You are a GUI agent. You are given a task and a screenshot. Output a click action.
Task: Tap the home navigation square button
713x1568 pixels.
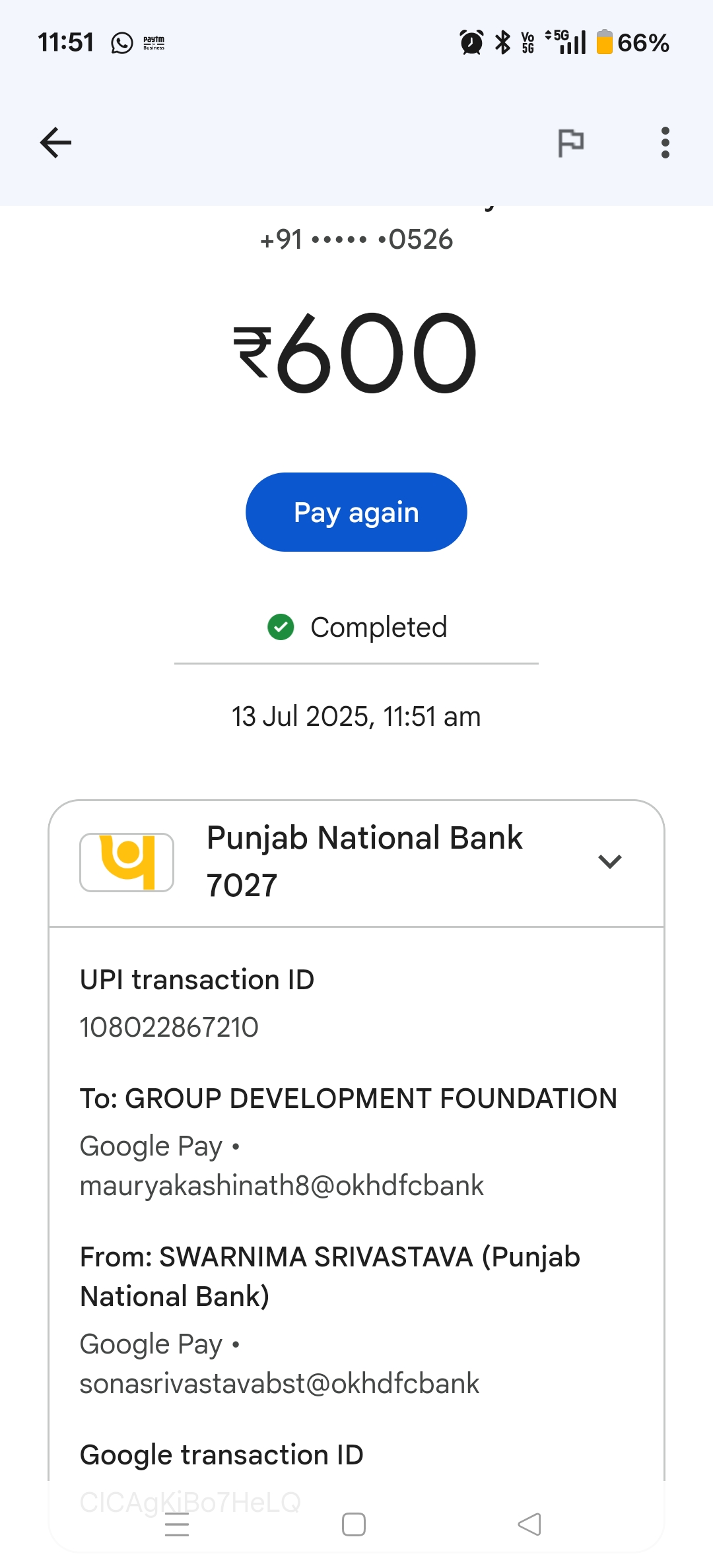[x=354, y=1524]
